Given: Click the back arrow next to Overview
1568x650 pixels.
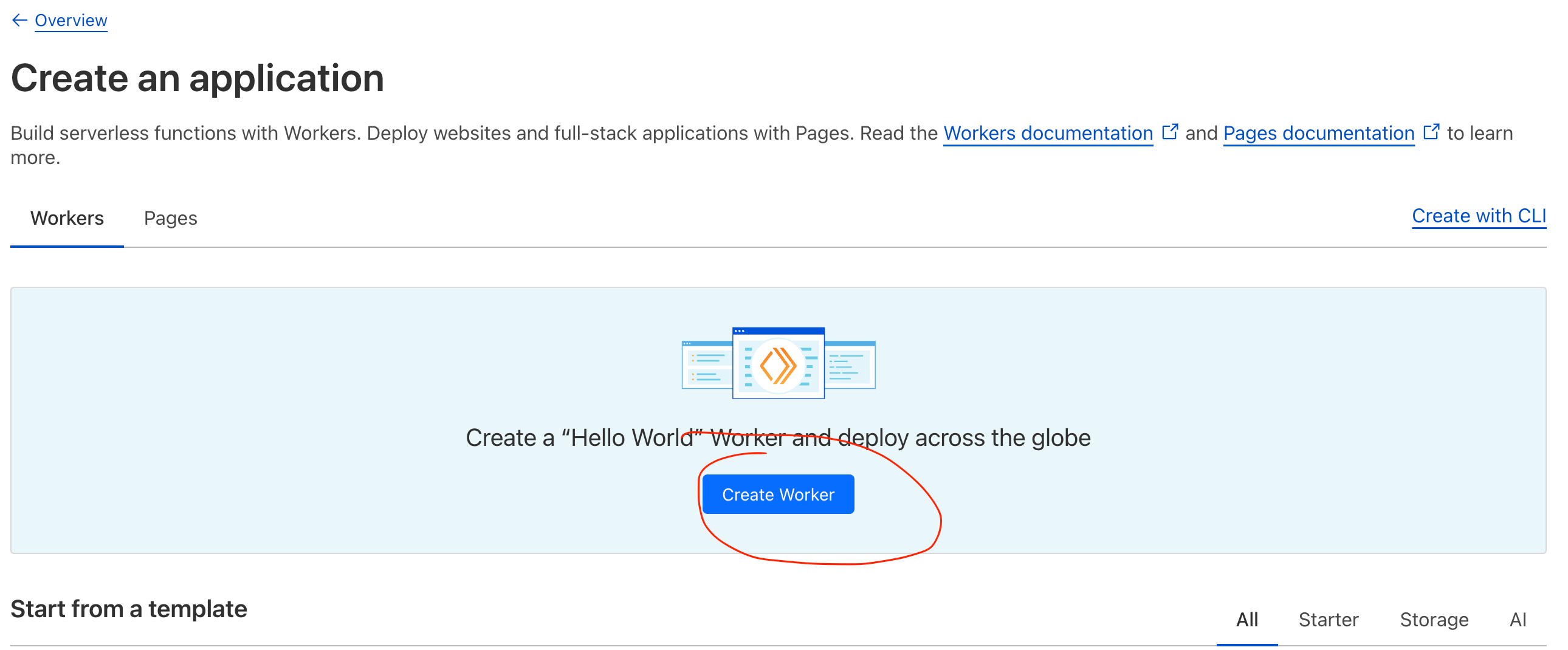Looking at the screenshot, I should pyautogui.click(x=19, y=20).
